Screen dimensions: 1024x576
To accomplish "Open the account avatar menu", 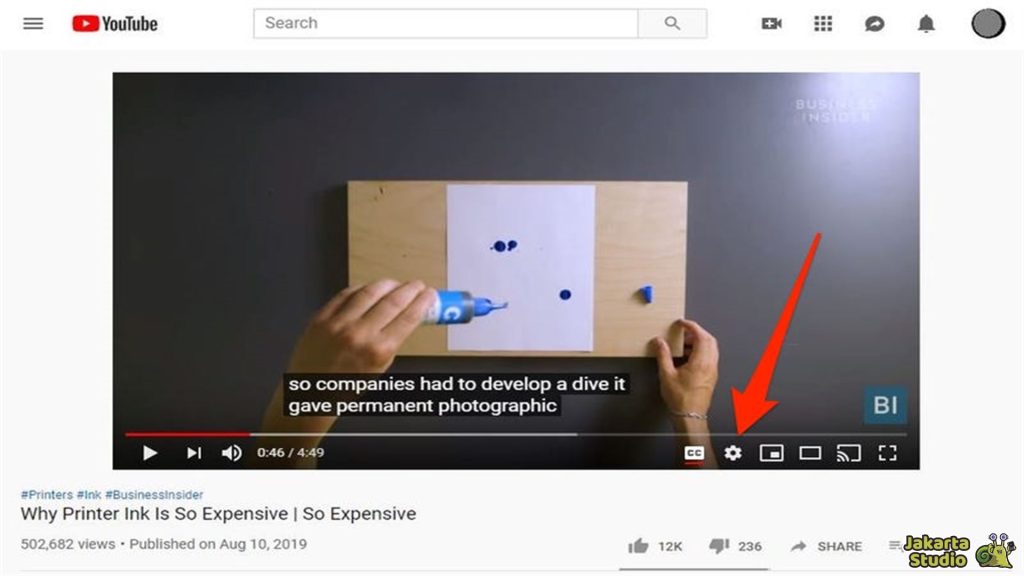I will tap(988, 24).
